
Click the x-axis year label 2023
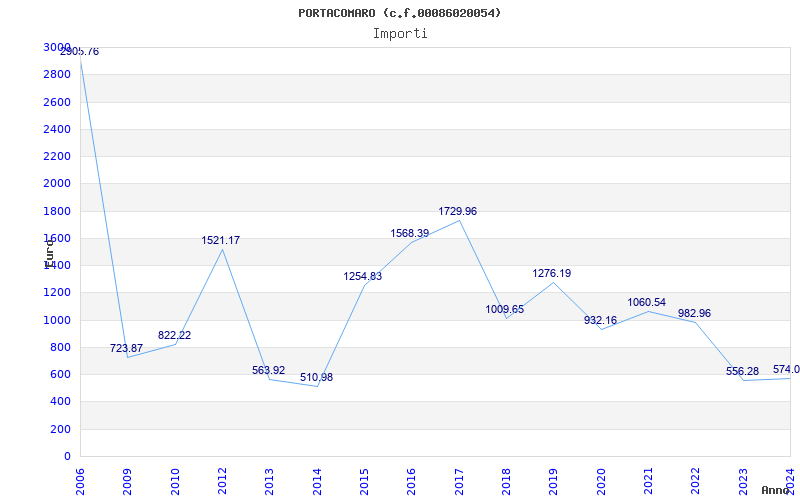[743, 482]
